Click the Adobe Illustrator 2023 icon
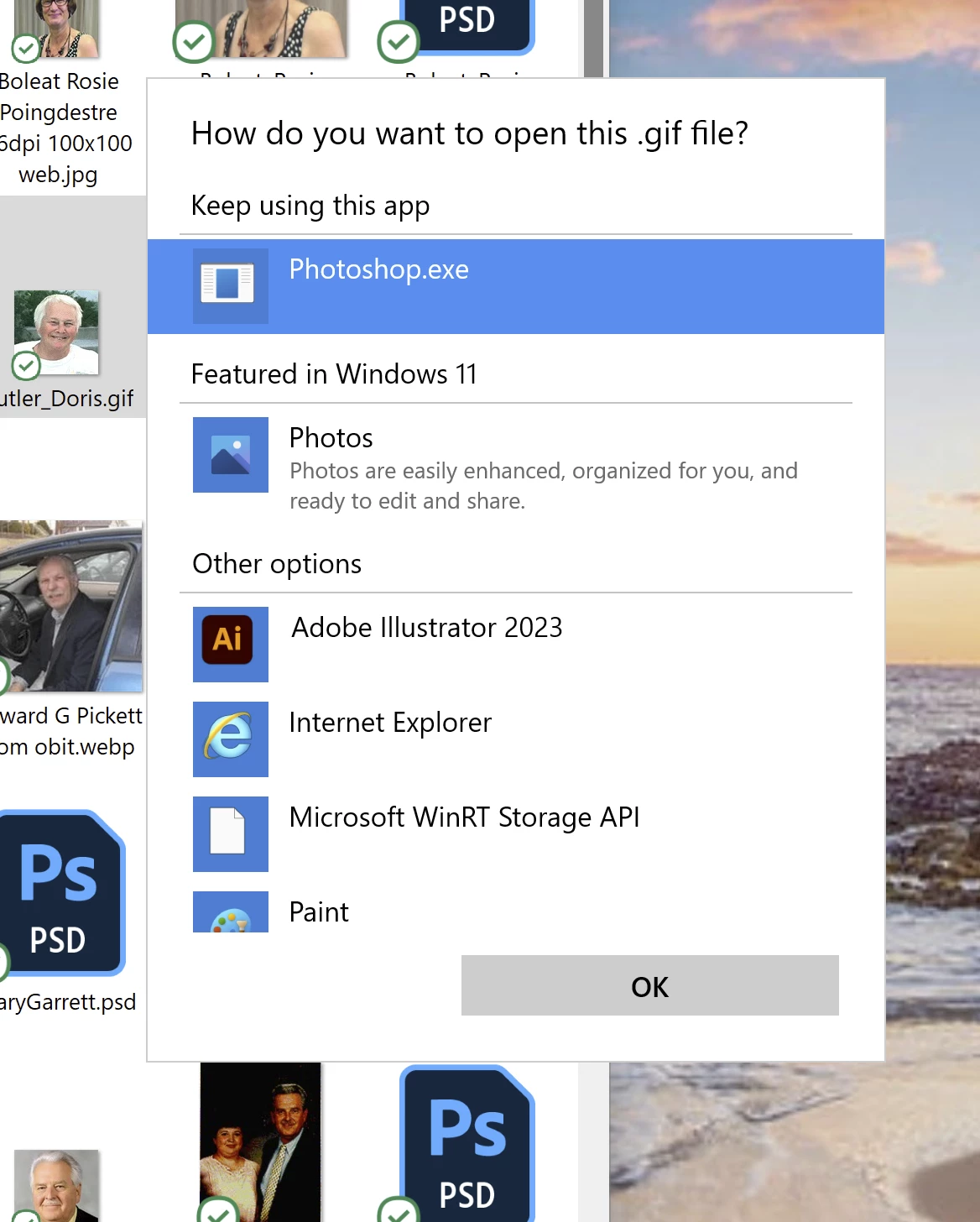Image resolution: width=980 pixels, height=1222 pixels. click(231, 645)
